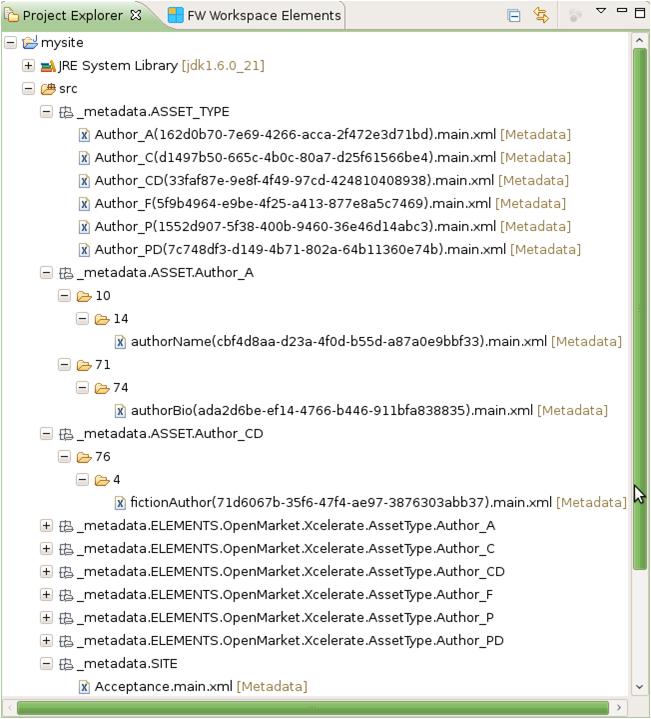Select Author_PD(7c748df3...) main.xml file name
Image resolution: width=651 pixels, height=719 pixels.
(x=300, y=250)
